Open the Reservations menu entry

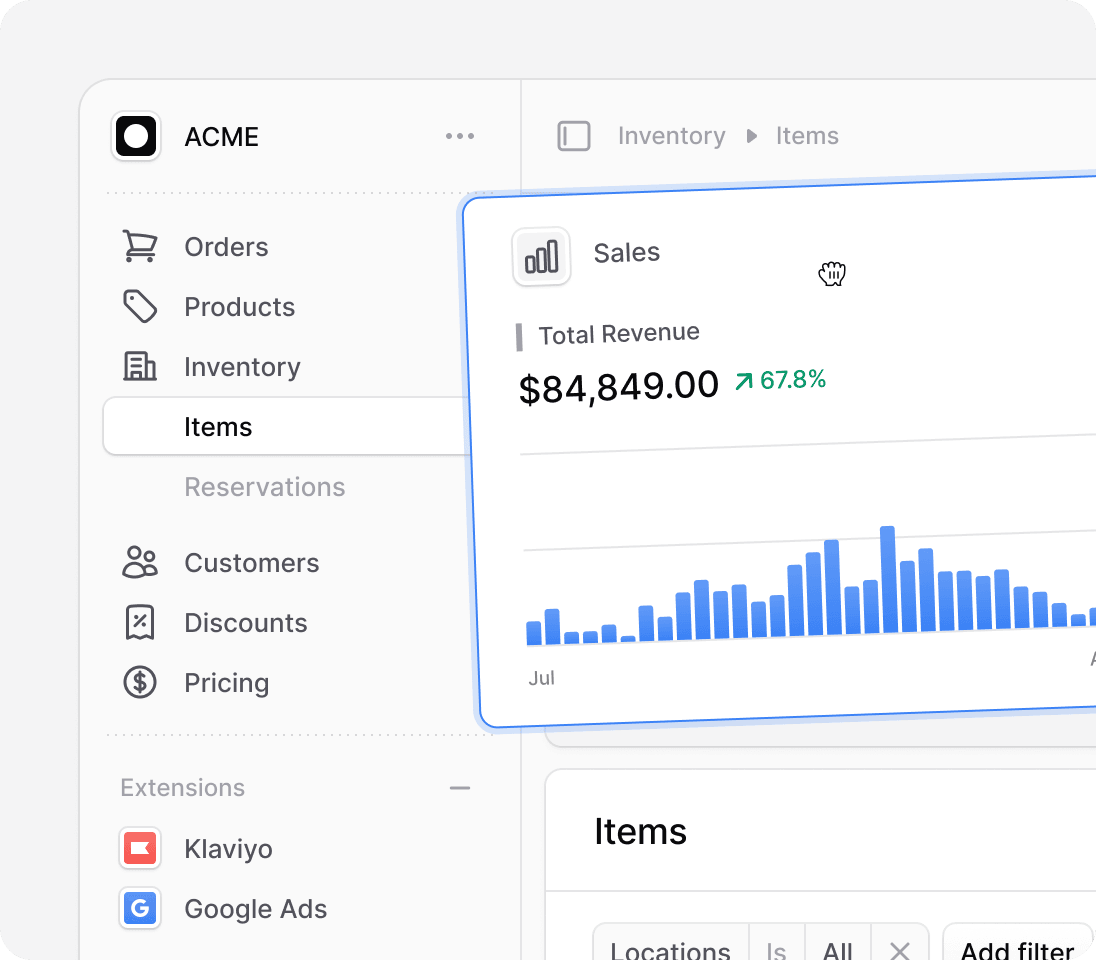coord(264,487)
